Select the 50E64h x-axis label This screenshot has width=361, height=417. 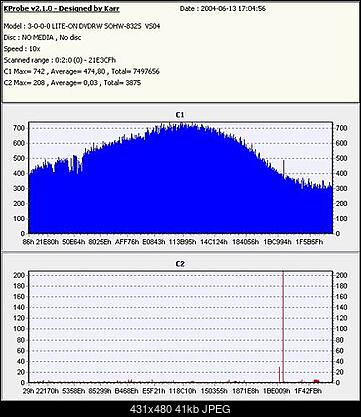click(x=74, y=242)
